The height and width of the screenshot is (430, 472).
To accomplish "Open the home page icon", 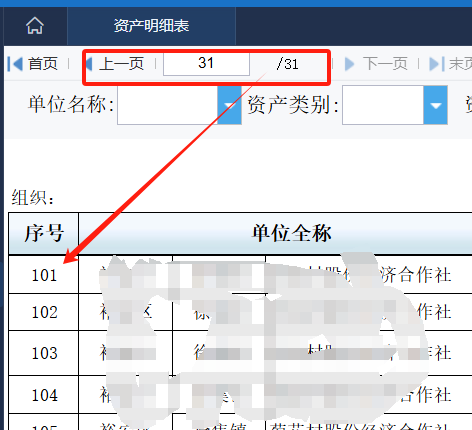I will pos(35,26).
